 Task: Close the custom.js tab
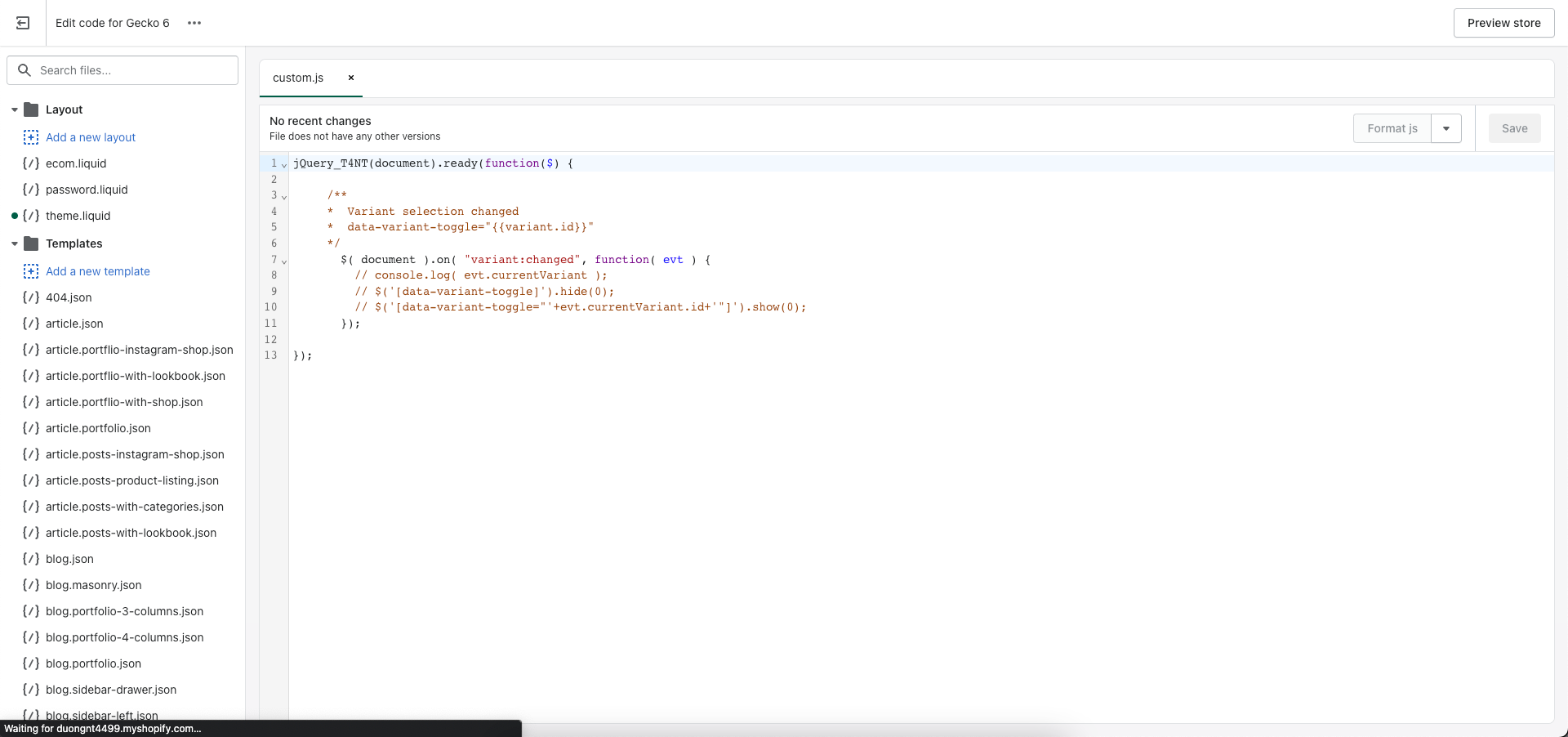[351, 78]
